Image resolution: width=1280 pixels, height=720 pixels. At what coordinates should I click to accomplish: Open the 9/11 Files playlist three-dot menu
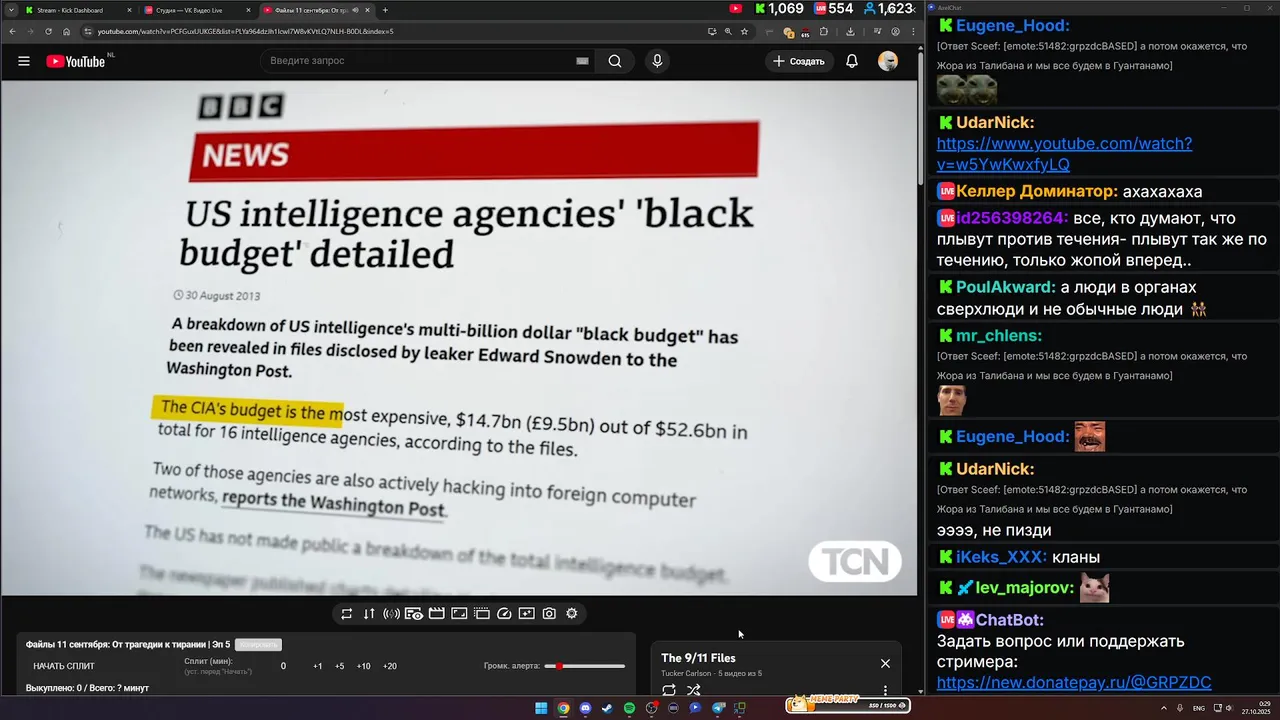coord(885,690)
